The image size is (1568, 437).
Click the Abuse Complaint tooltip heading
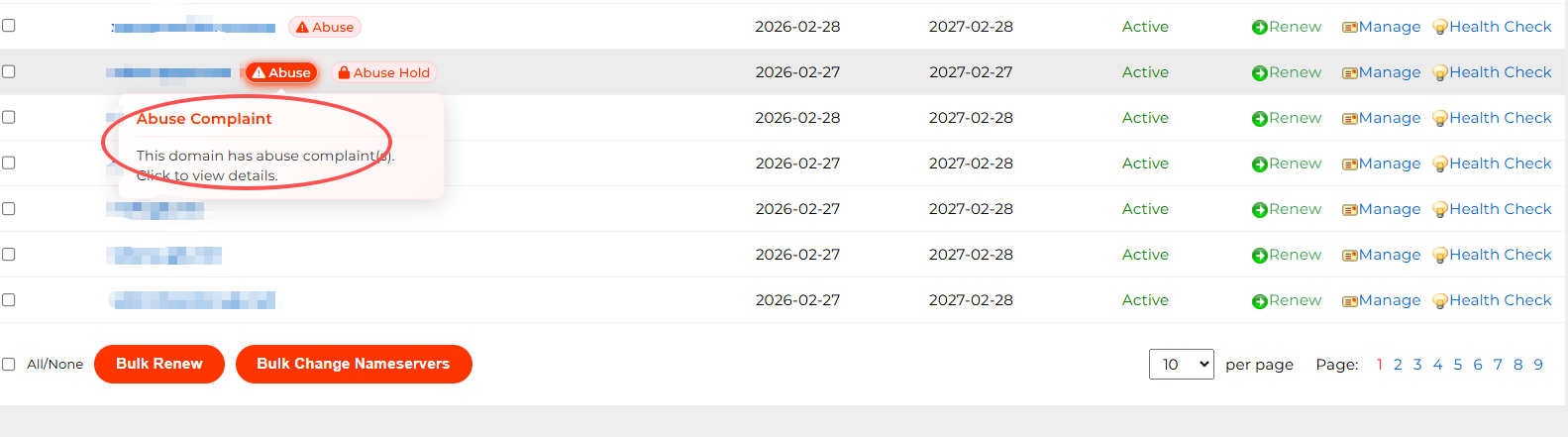204,119
